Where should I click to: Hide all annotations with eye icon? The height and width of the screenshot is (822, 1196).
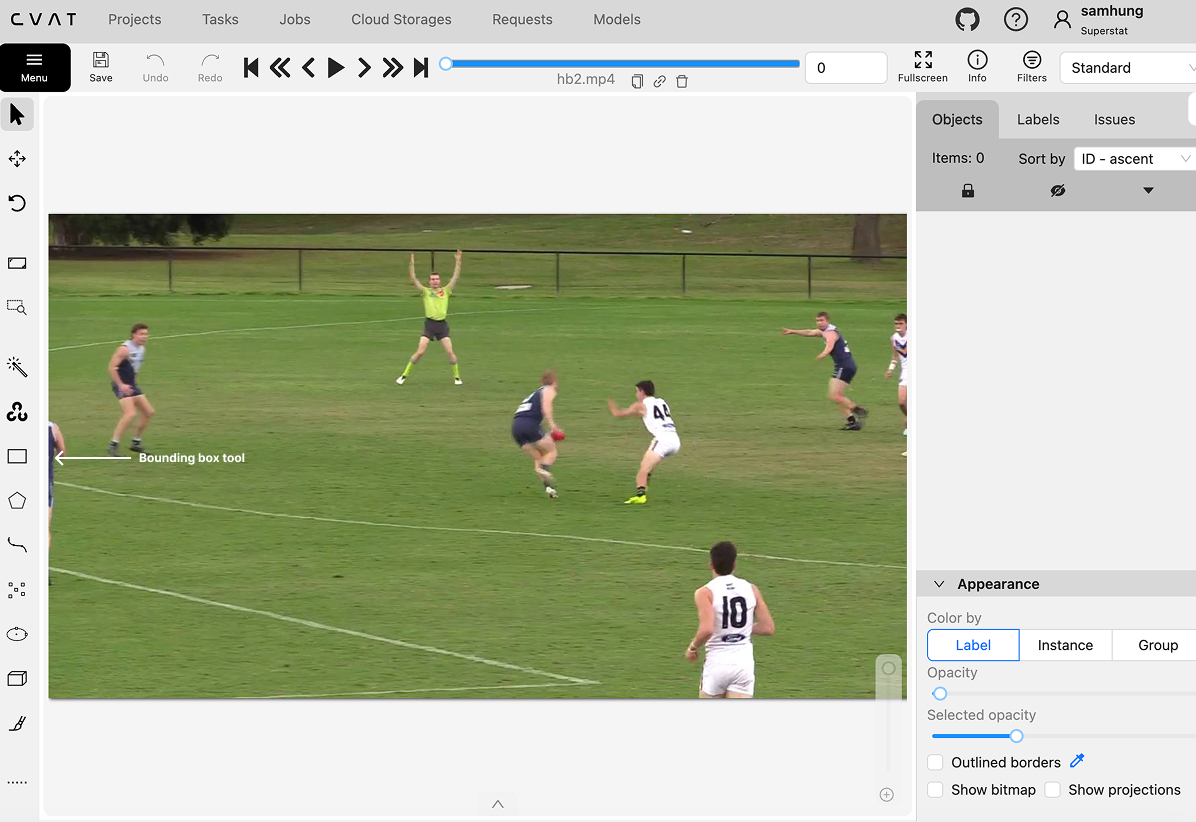point(1057,190)
